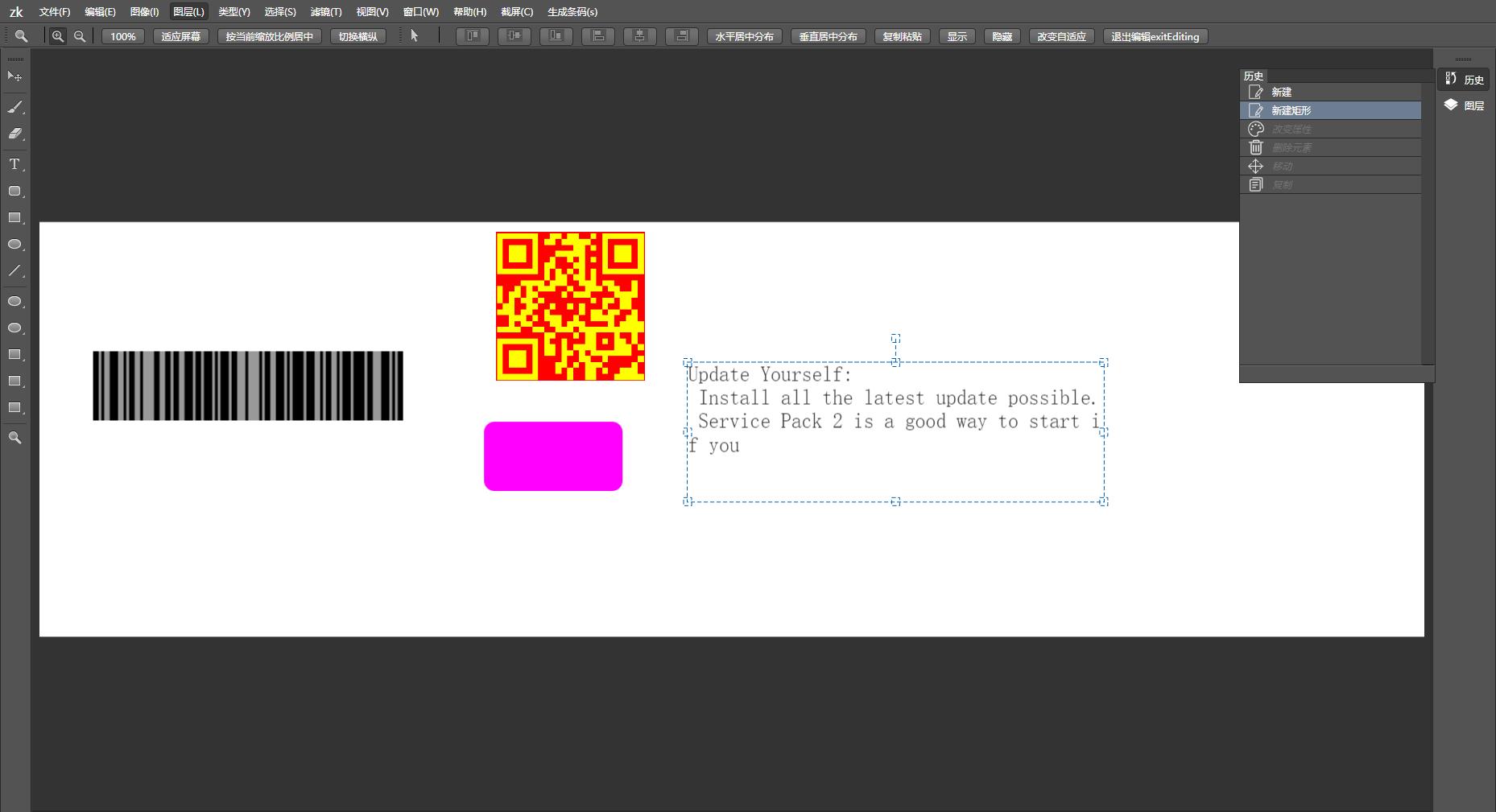Select the Eraser tool
1496x812 pixels.
click(x=14, y=134)
